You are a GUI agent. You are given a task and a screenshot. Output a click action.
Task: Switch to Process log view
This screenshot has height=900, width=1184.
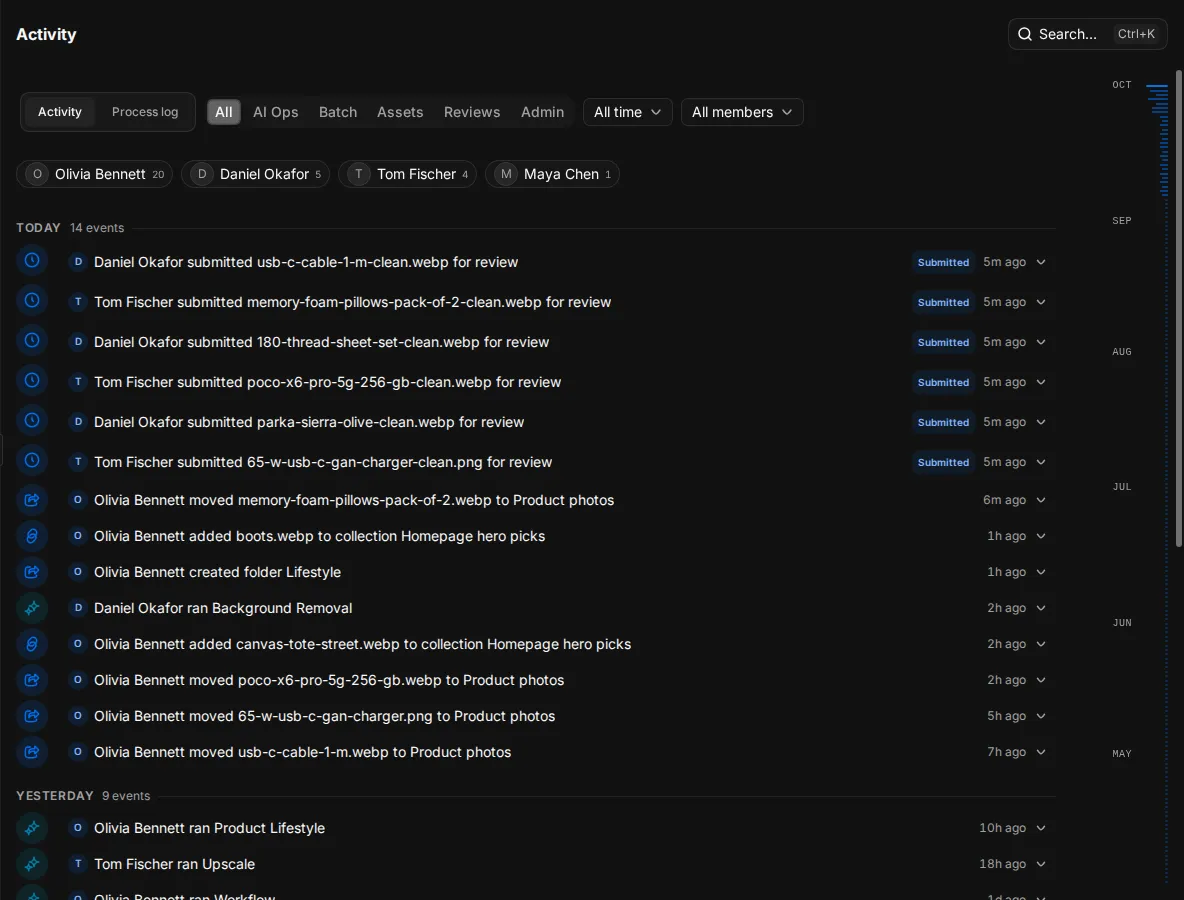(x=145, y=112)
